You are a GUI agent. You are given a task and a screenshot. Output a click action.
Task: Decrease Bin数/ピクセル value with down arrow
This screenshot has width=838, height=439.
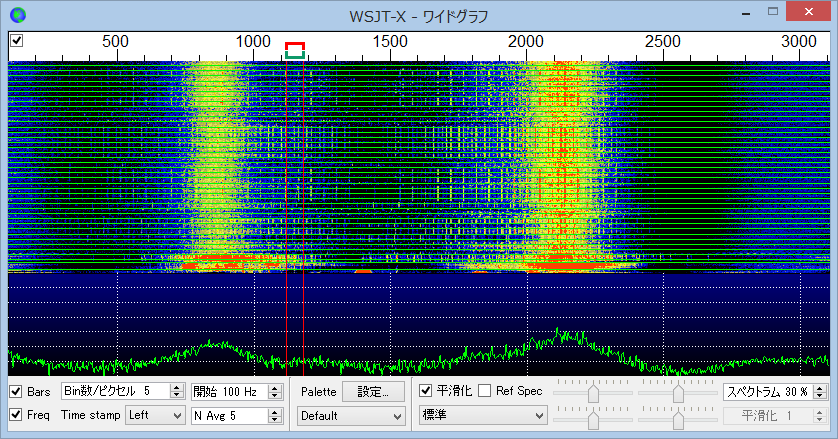[x=177, y=395]
